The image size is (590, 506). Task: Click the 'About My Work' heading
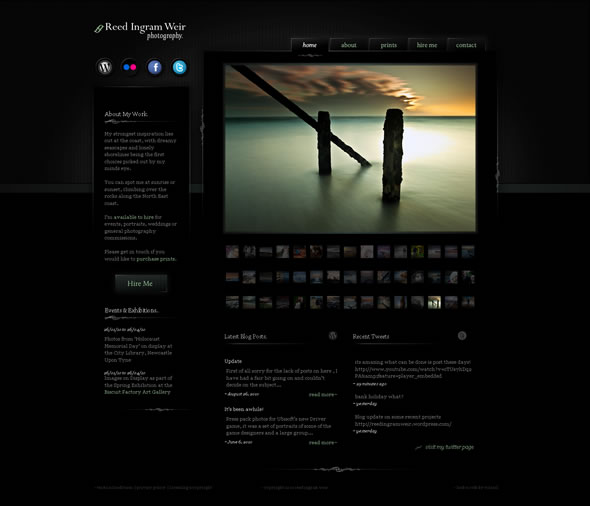tap(126, 114)
